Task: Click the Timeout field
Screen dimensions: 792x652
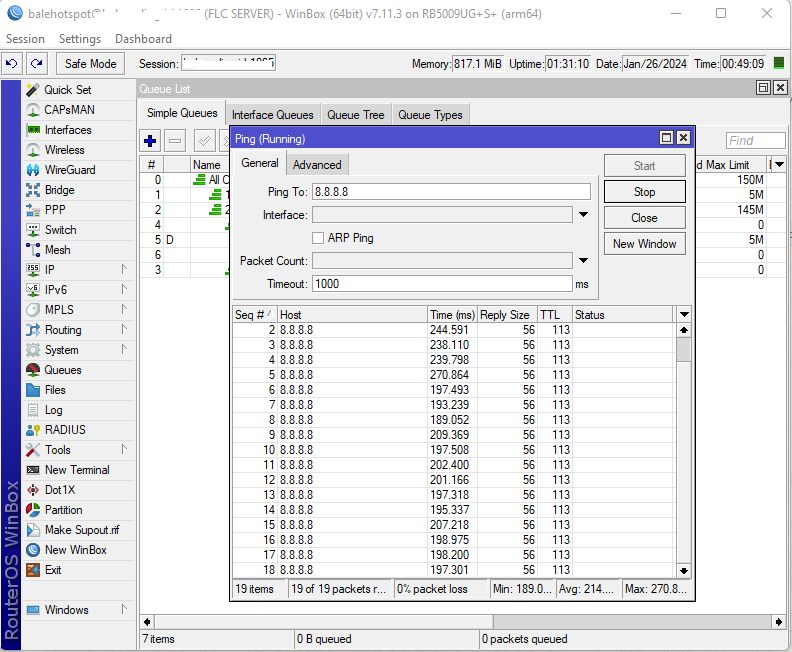Action: 442,284
